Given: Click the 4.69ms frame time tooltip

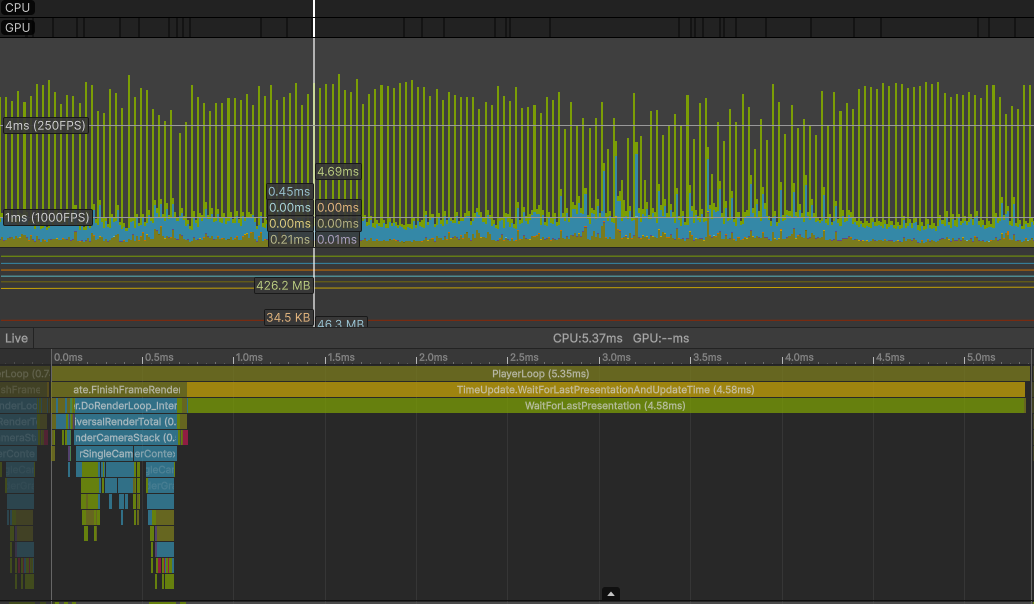Looking at the screenshot, I should coord(338,171).
